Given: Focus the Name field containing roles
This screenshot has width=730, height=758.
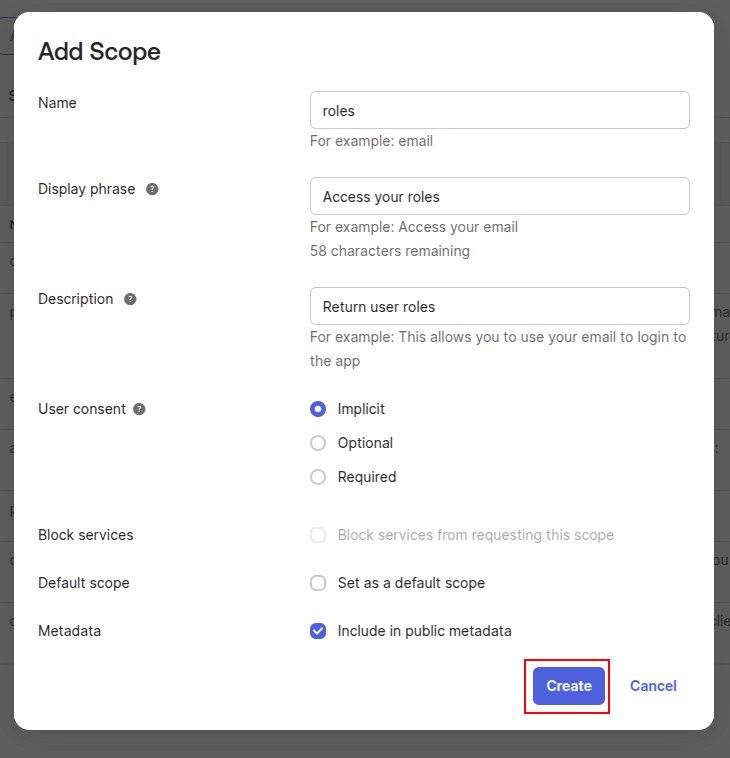Looking at the screenshot, I should 499,110.
